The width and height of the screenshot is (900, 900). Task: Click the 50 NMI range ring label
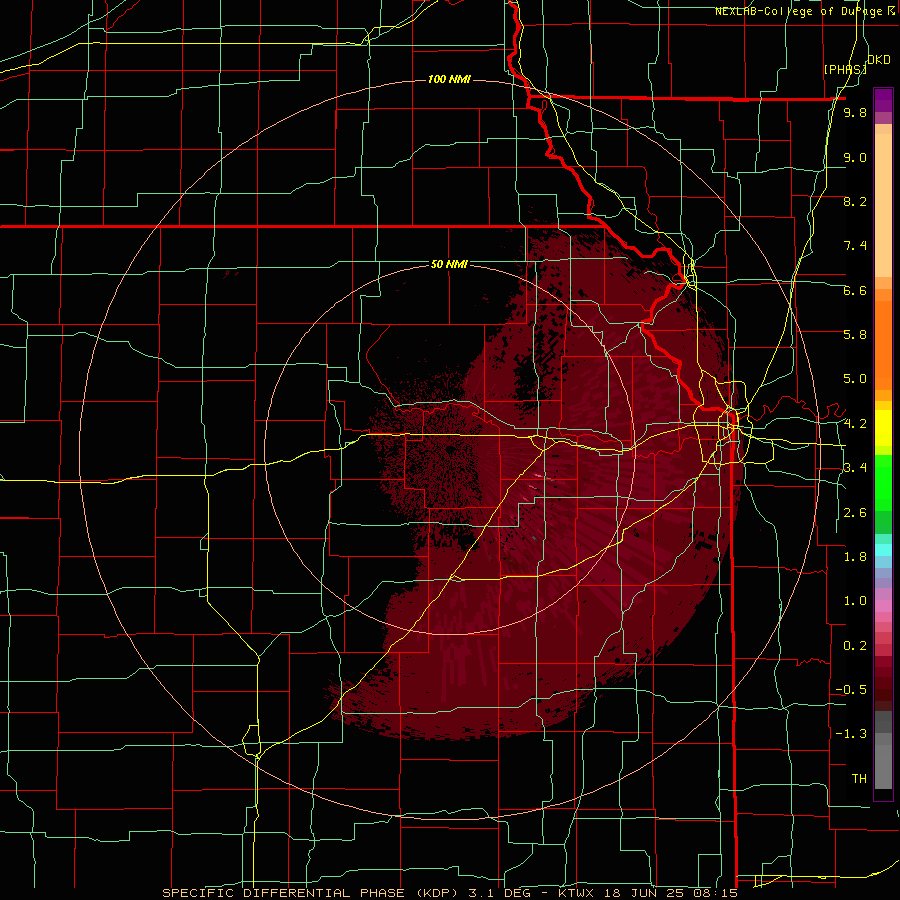coord(449,264)
